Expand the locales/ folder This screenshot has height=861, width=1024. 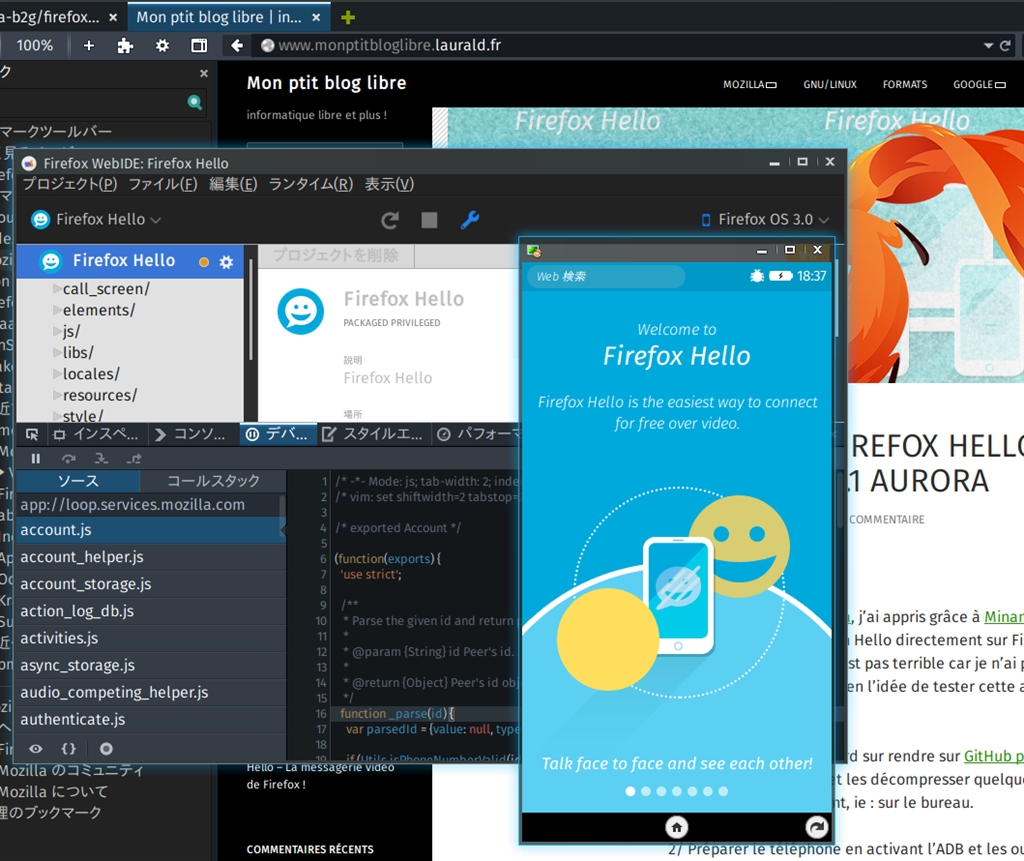click(57, 374)
